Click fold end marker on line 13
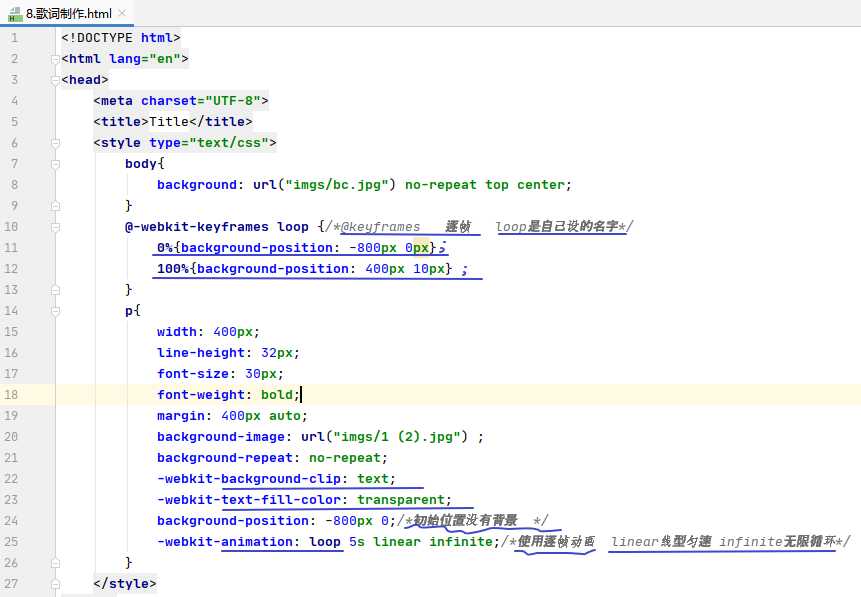This screenshot has height=597, width=861. click(x=57, y=290)
